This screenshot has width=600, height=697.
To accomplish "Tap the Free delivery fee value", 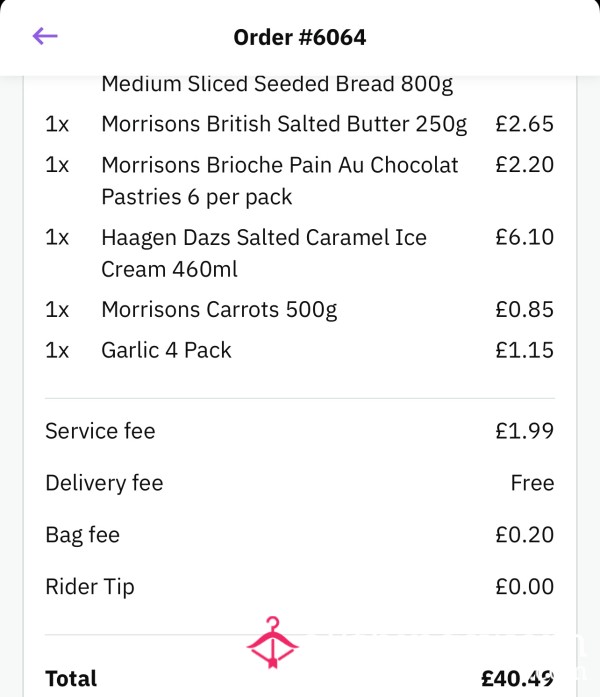I will click(532, 483).
